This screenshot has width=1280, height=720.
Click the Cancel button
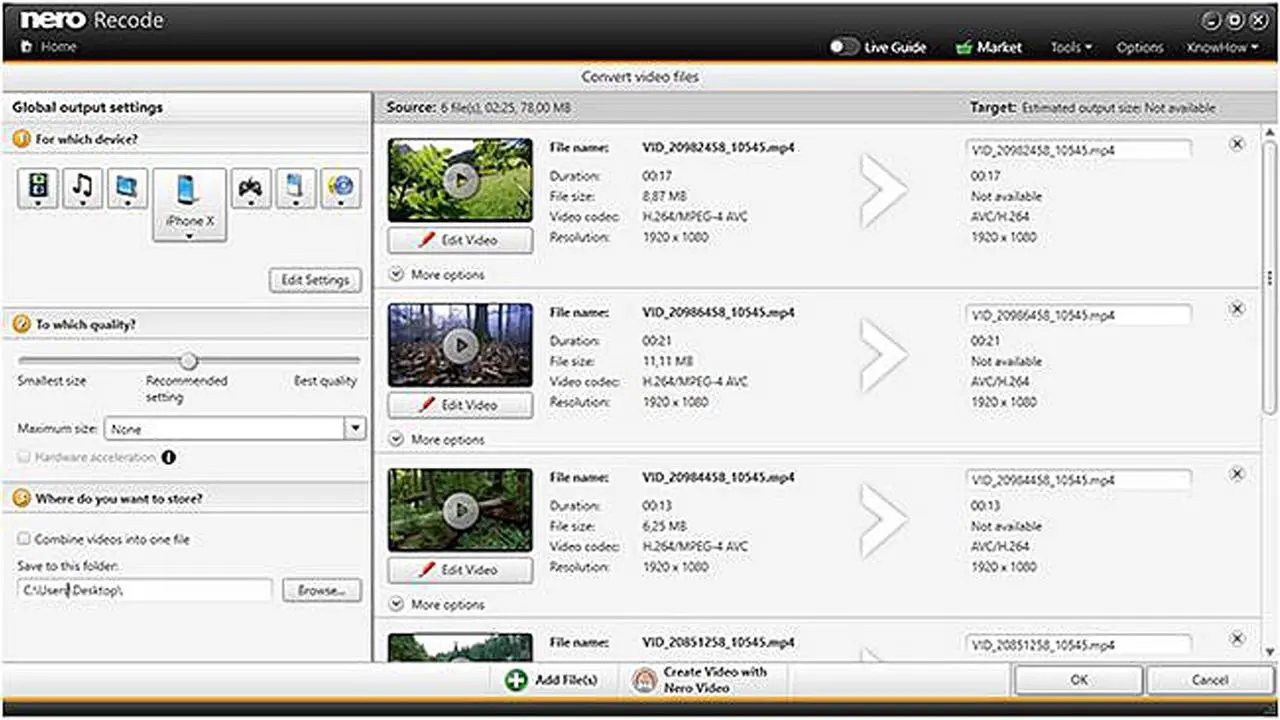pyautogui.click(x=1210, y=680)
